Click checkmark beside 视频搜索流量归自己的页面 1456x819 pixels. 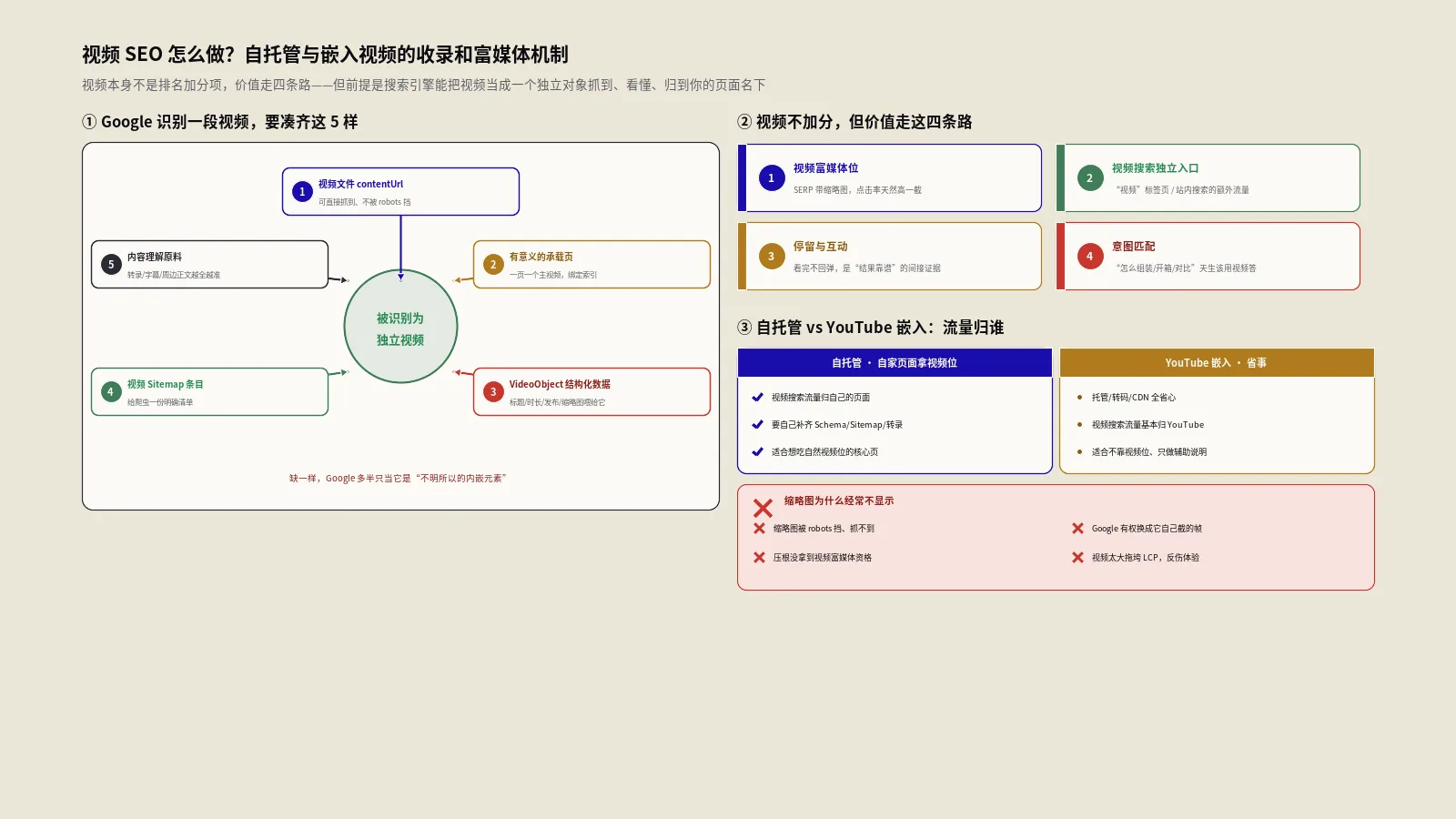pyautogui.click(x=757, y=398)
